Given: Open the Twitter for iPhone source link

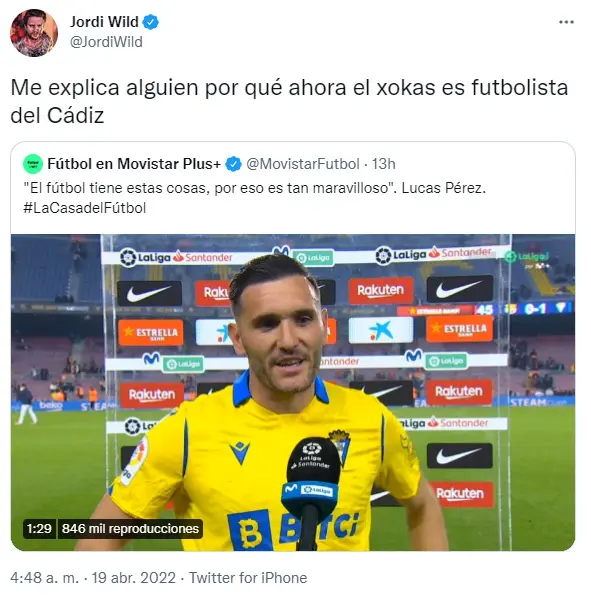Looking at the screenshot, I should point(248,578).
